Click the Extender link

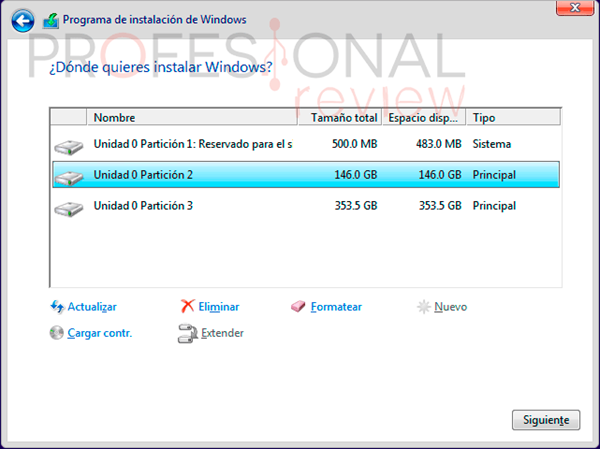click(x=222, y=333)
